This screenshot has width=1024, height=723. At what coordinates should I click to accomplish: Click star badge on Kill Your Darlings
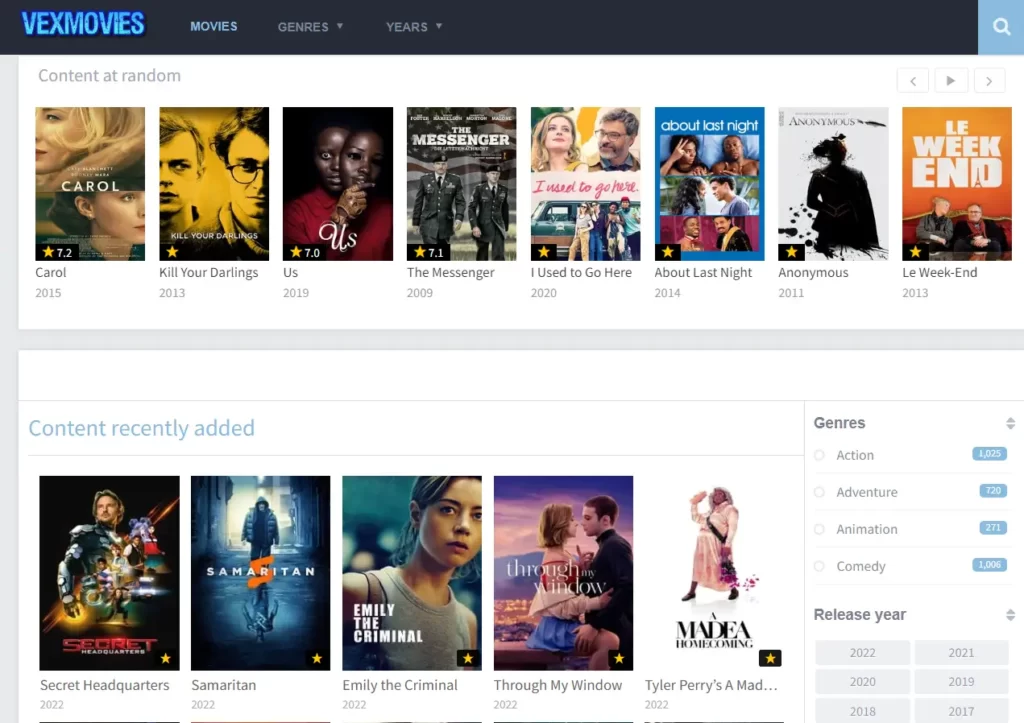click(172, 252)
